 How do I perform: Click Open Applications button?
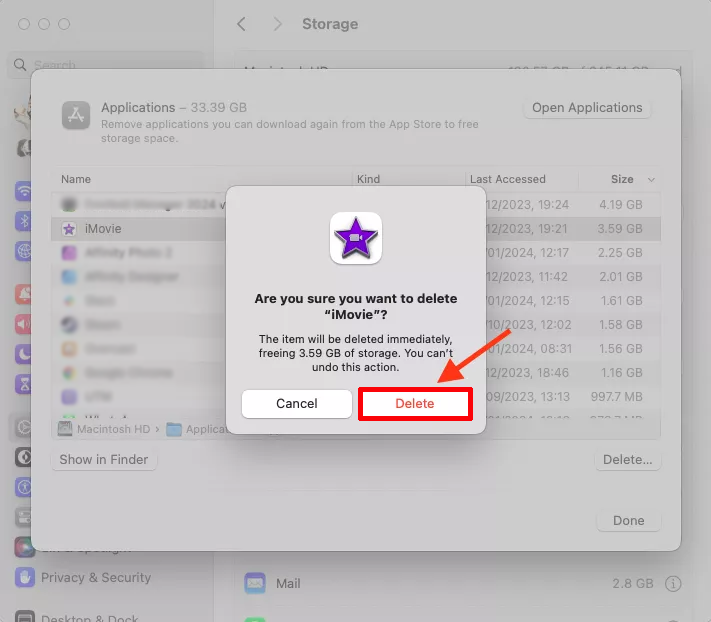pyautogui.click(x=587, y=108)
